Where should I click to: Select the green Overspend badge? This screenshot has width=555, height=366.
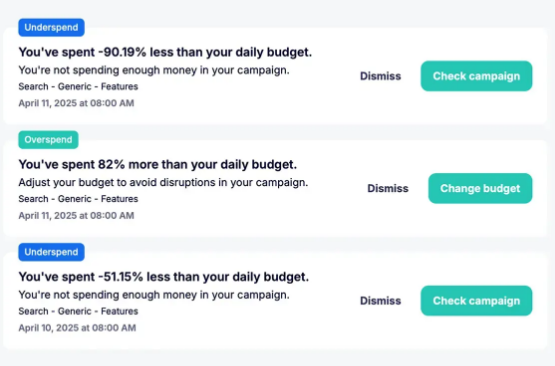pos(48,140)
